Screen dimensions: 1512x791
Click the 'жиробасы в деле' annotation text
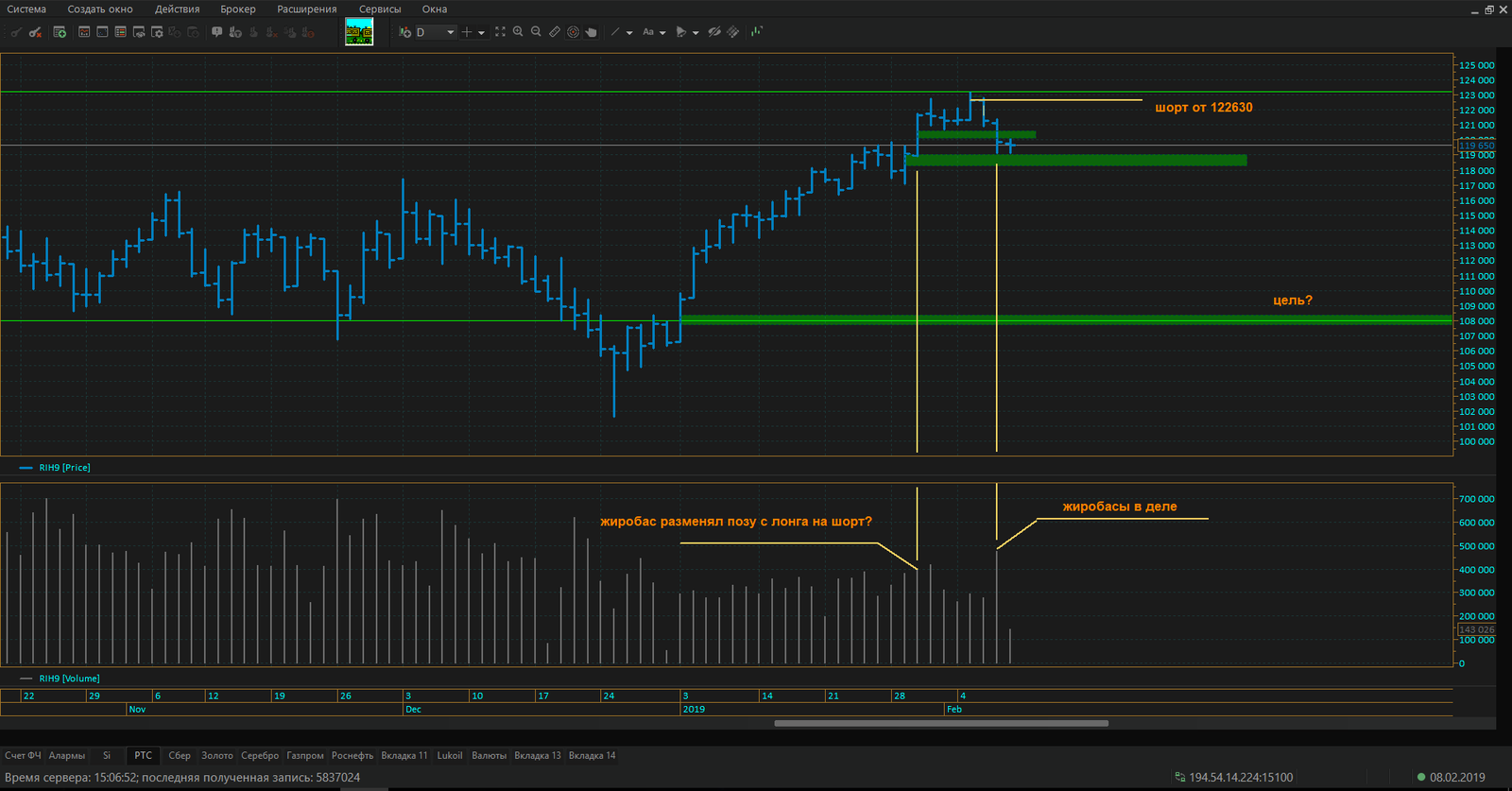1120,507
